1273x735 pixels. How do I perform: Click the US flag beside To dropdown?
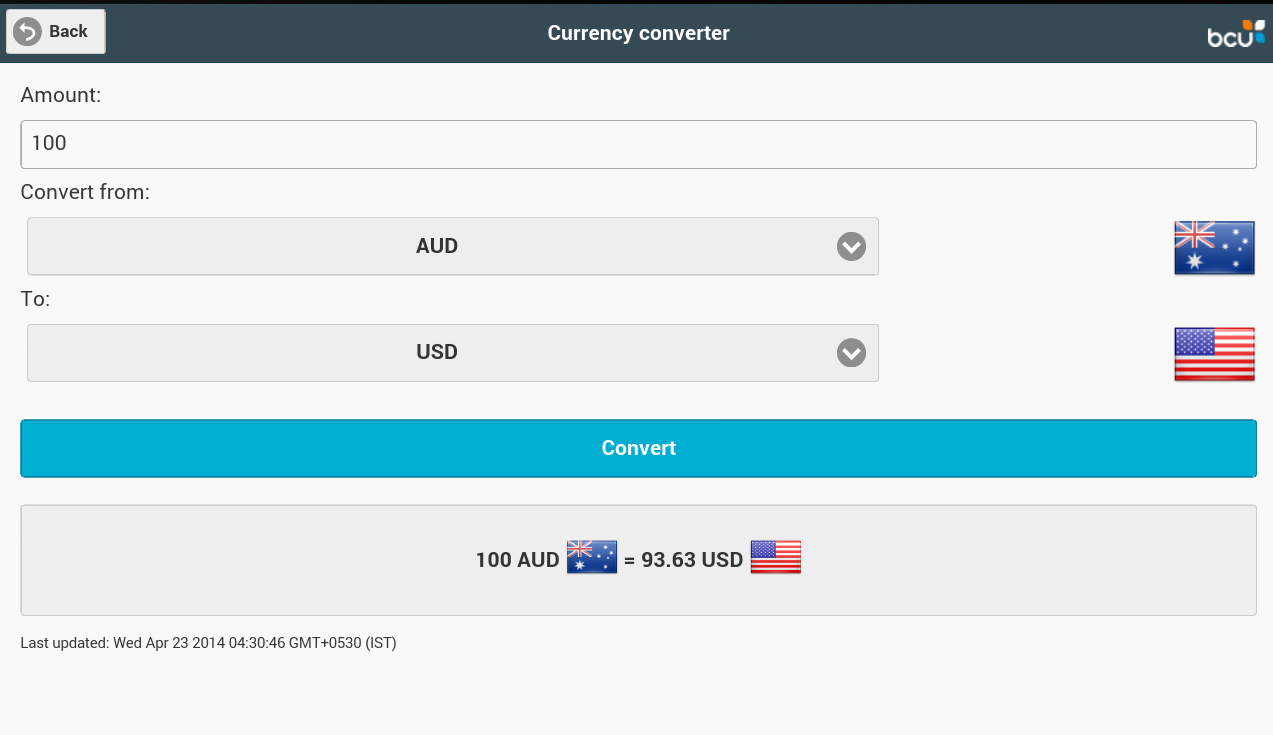[1214, 354]
